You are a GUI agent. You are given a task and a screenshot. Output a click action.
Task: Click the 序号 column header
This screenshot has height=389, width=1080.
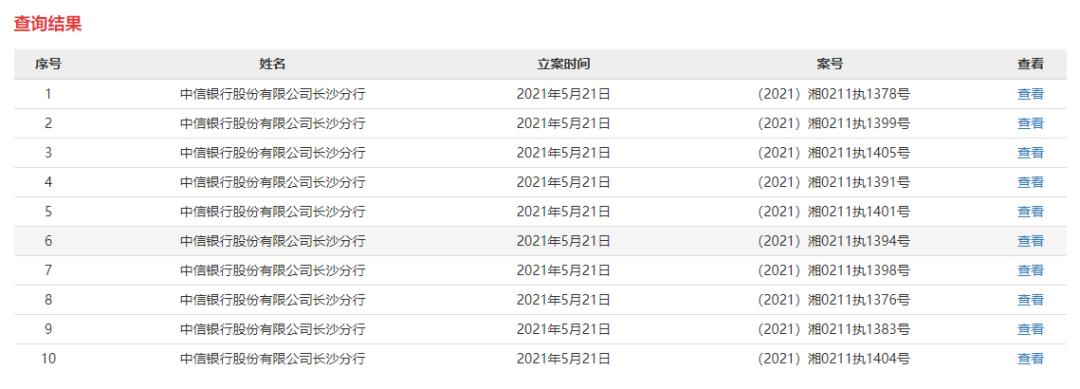tap(48, 64)
